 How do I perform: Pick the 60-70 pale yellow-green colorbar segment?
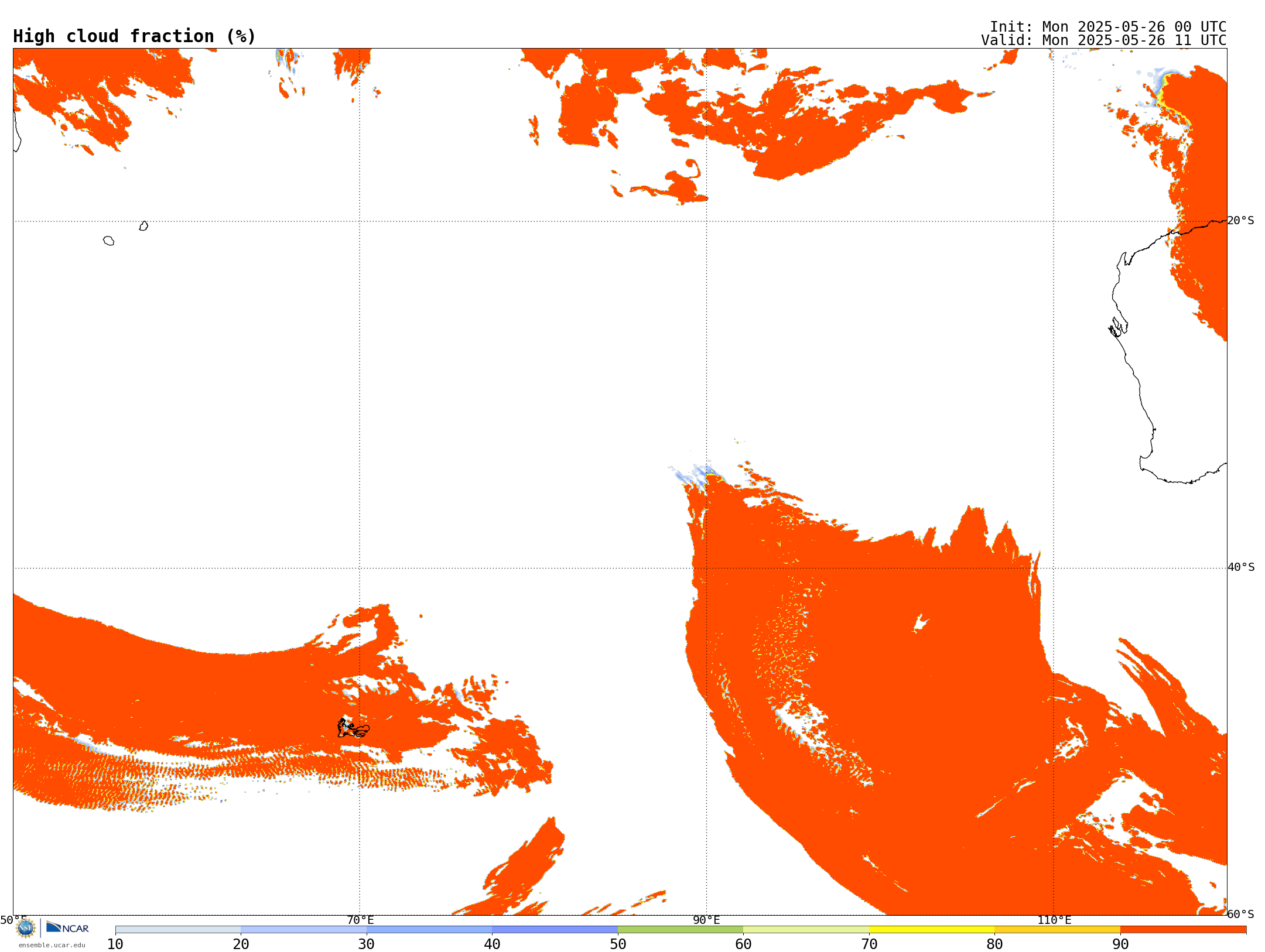[806, 930]
